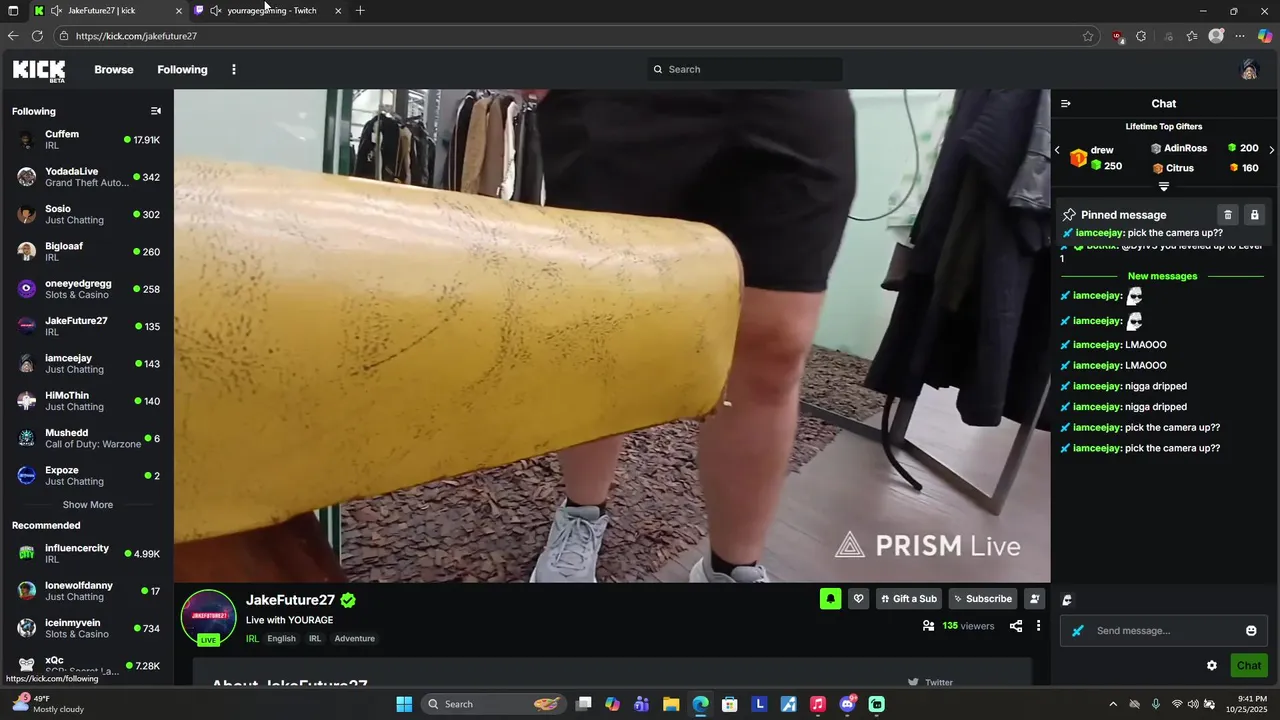Open the Following page in top nav
This screenshot has height=720, width=1280.
click(x=182, y=70)
